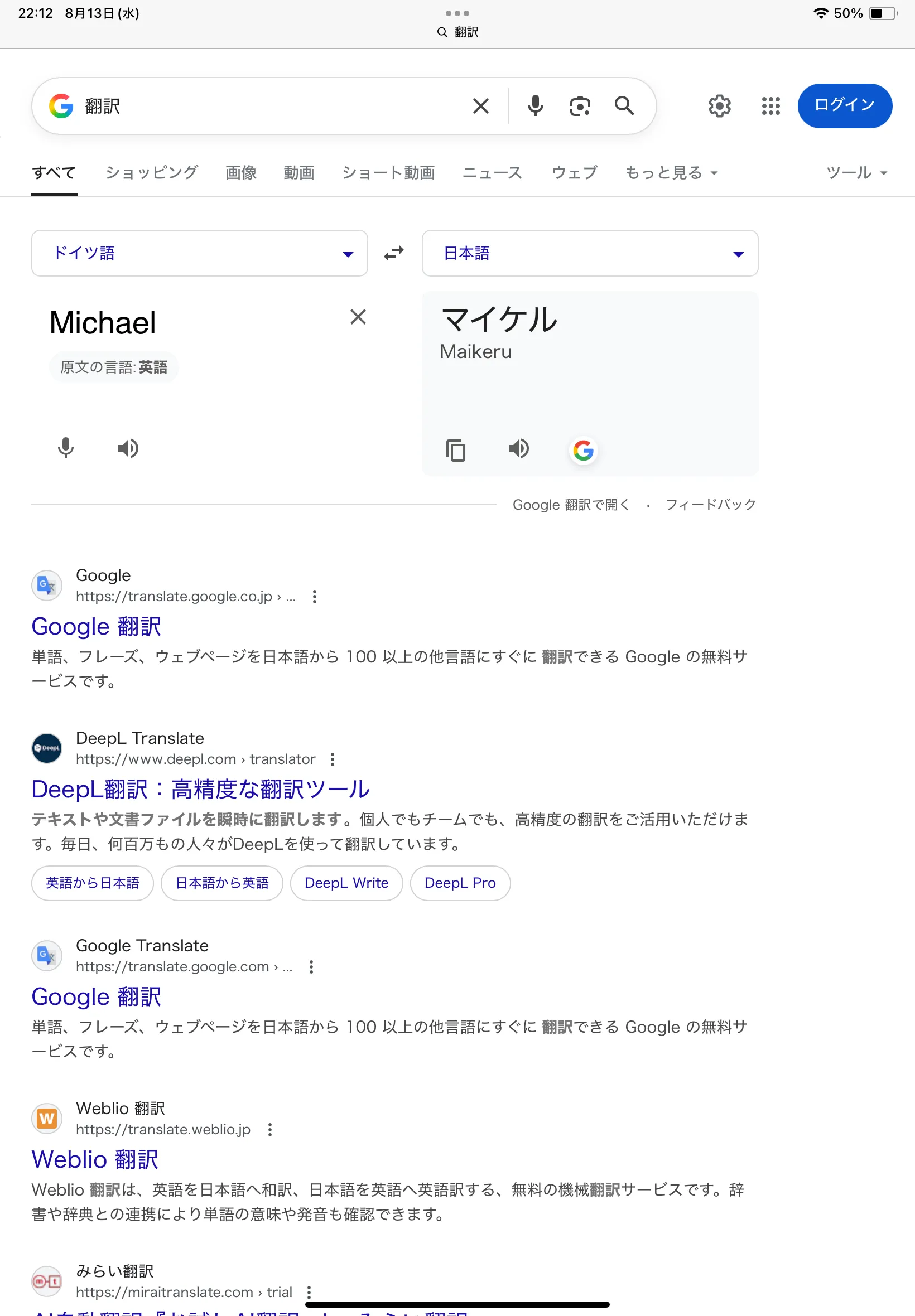
Task: Tap the three-dot multitasking control
Action: coord(458,13)
